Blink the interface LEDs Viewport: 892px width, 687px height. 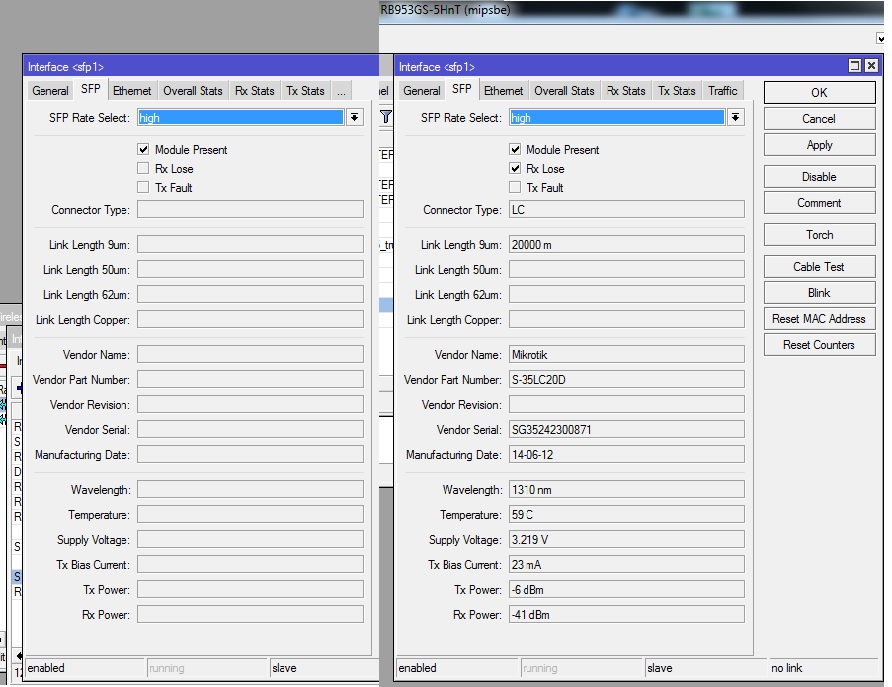(819, 293)
